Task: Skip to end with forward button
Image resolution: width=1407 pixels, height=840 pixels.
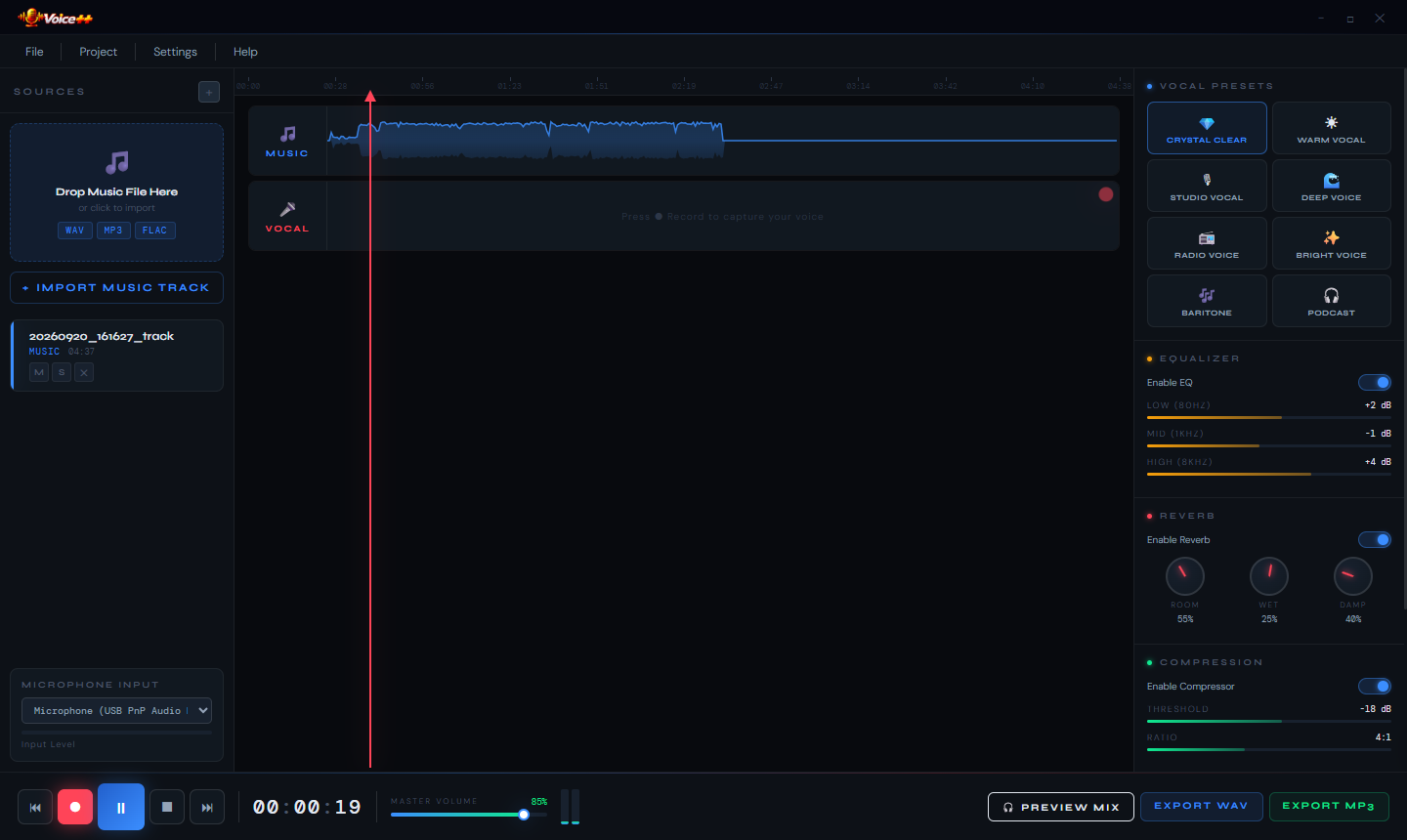Action: (207, 807)
